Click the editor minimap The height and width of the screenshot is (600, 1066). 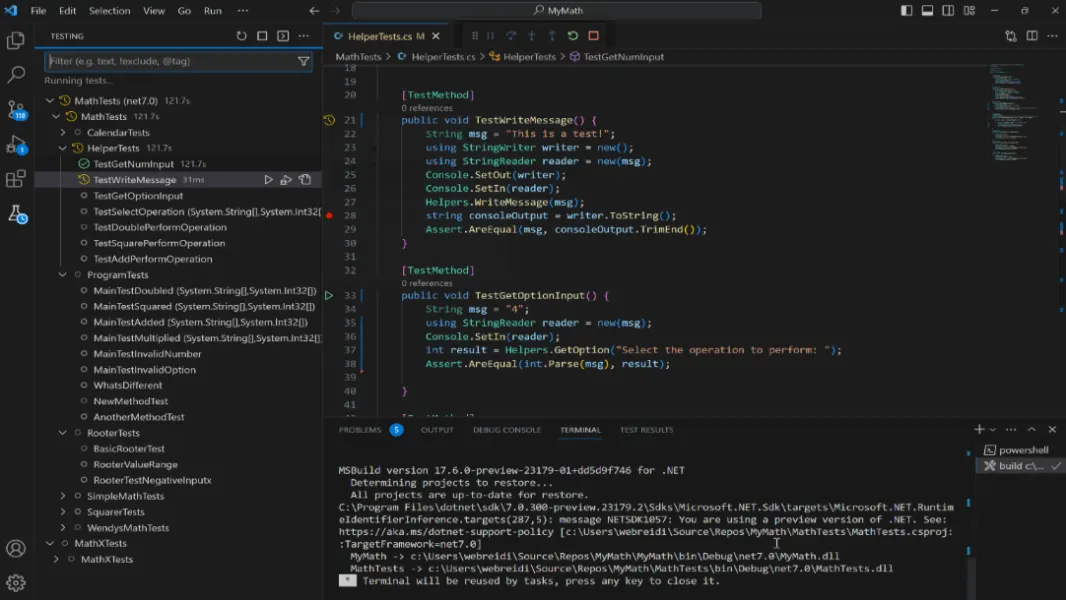point(1016,112)
